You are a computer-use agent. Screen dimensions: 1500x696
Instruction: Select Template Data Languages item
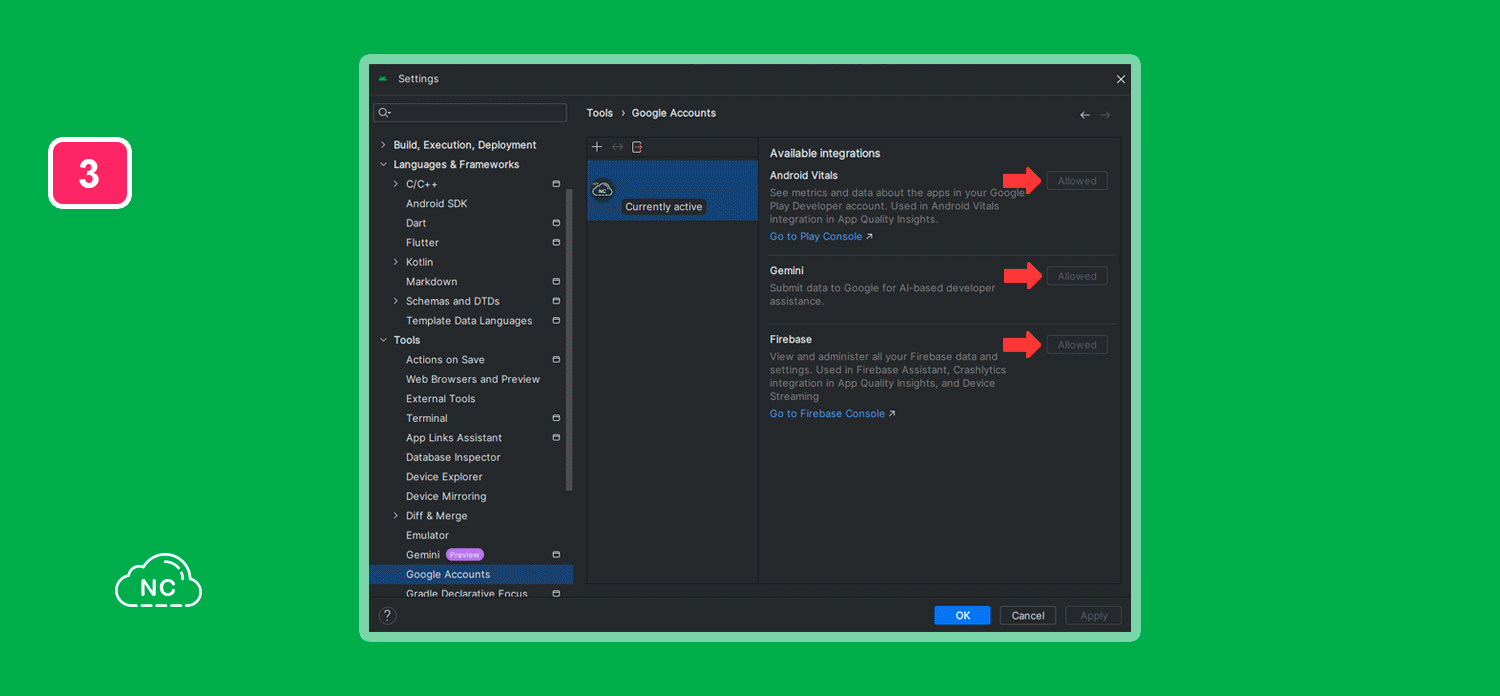point(469,321)
